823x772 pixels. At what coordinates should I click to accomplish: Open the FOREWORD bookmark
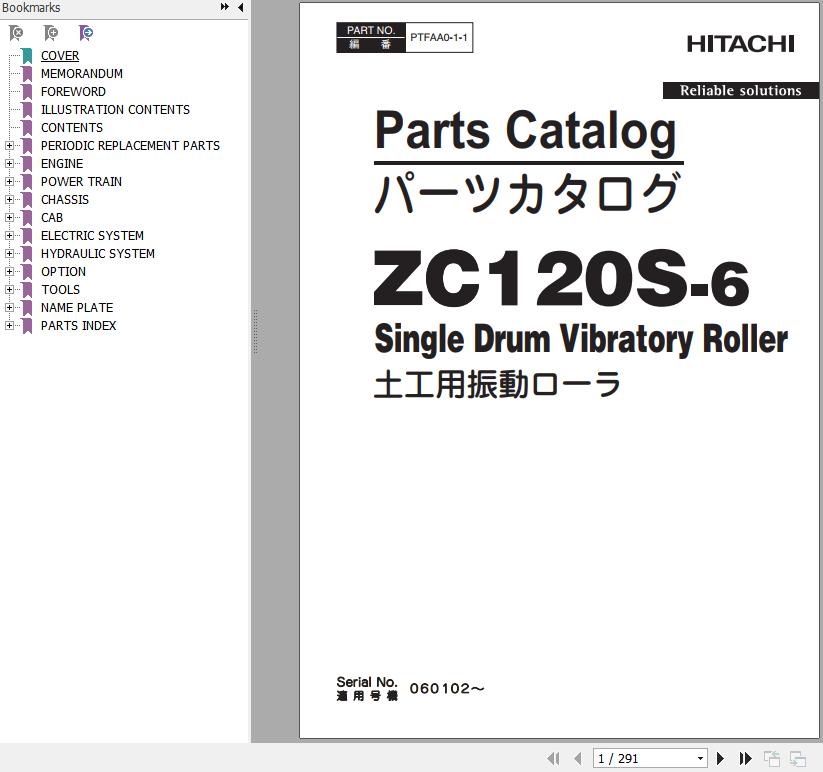coord(73,92)
